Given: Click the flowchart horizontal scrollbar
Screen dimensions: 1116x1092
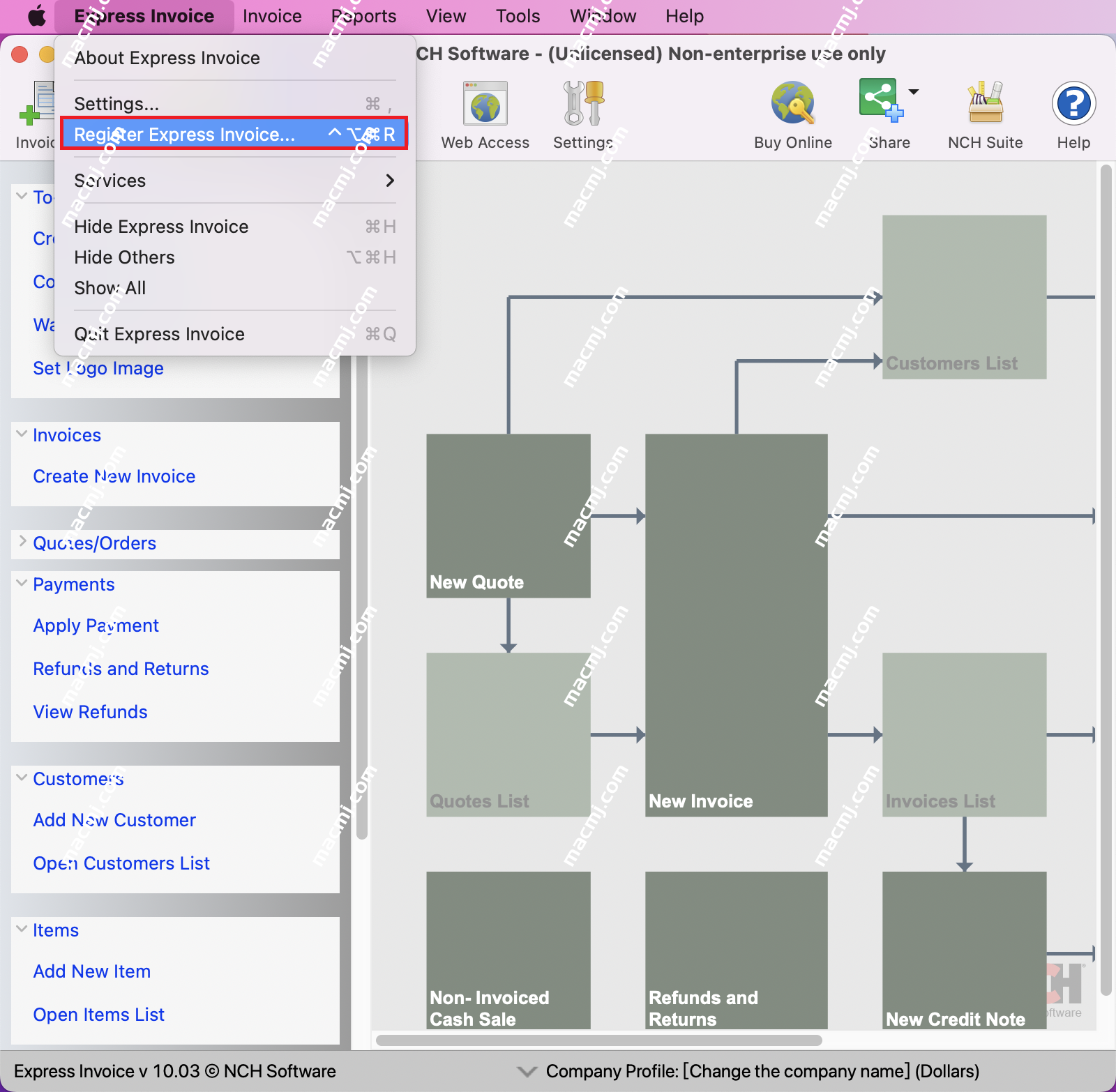Looking at the screenshot, I should point(598,1040).
